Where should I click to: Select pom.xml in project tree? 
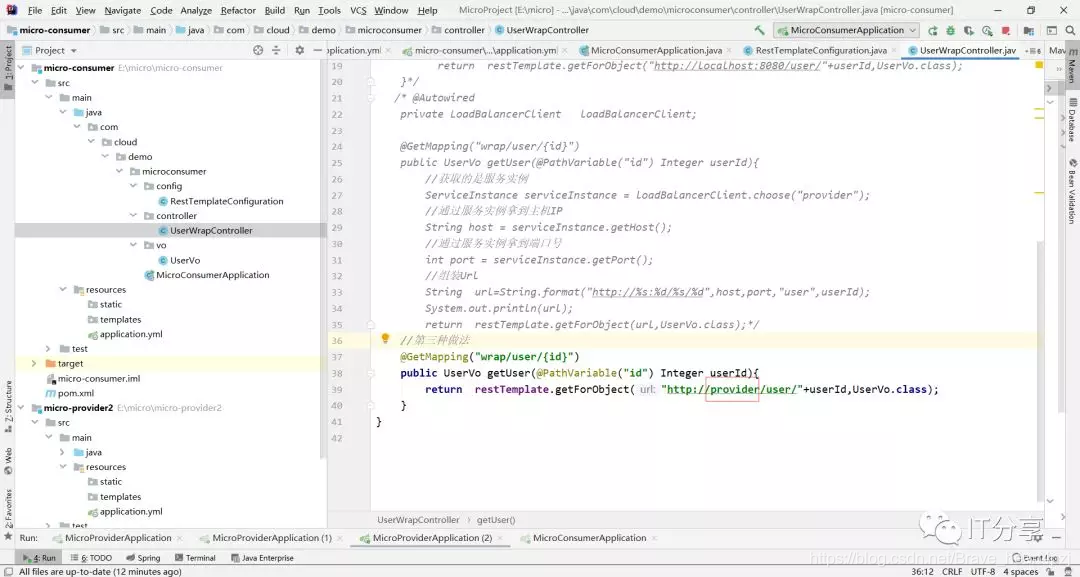(x=76, y=393)
